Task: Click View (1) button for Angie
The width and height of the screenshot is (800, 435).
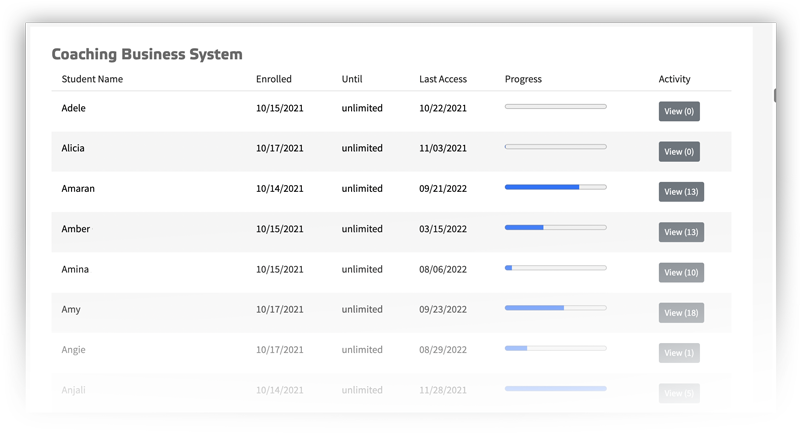Action: [x=679, y=353]
